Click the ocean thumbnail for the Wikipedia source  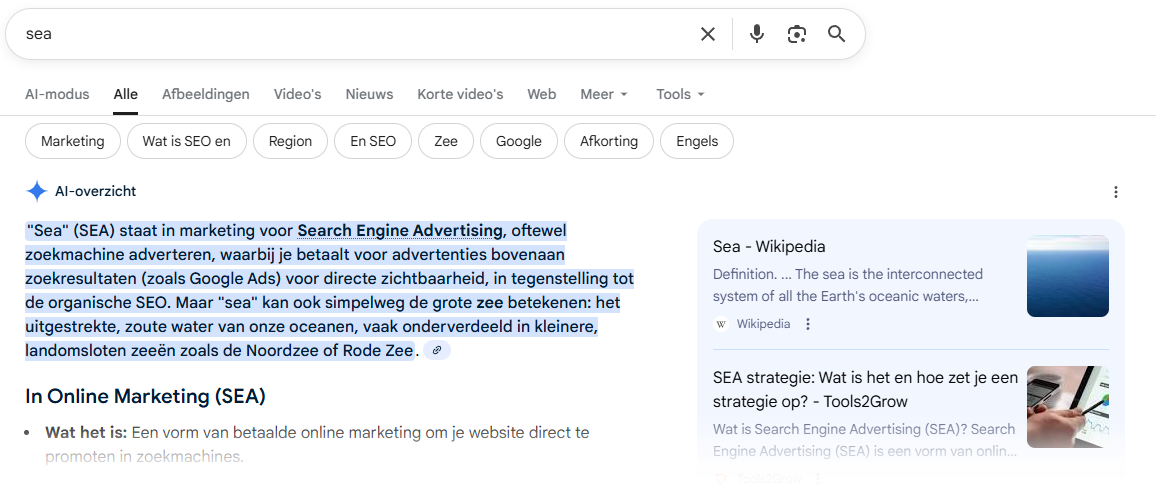[1068, 276]
